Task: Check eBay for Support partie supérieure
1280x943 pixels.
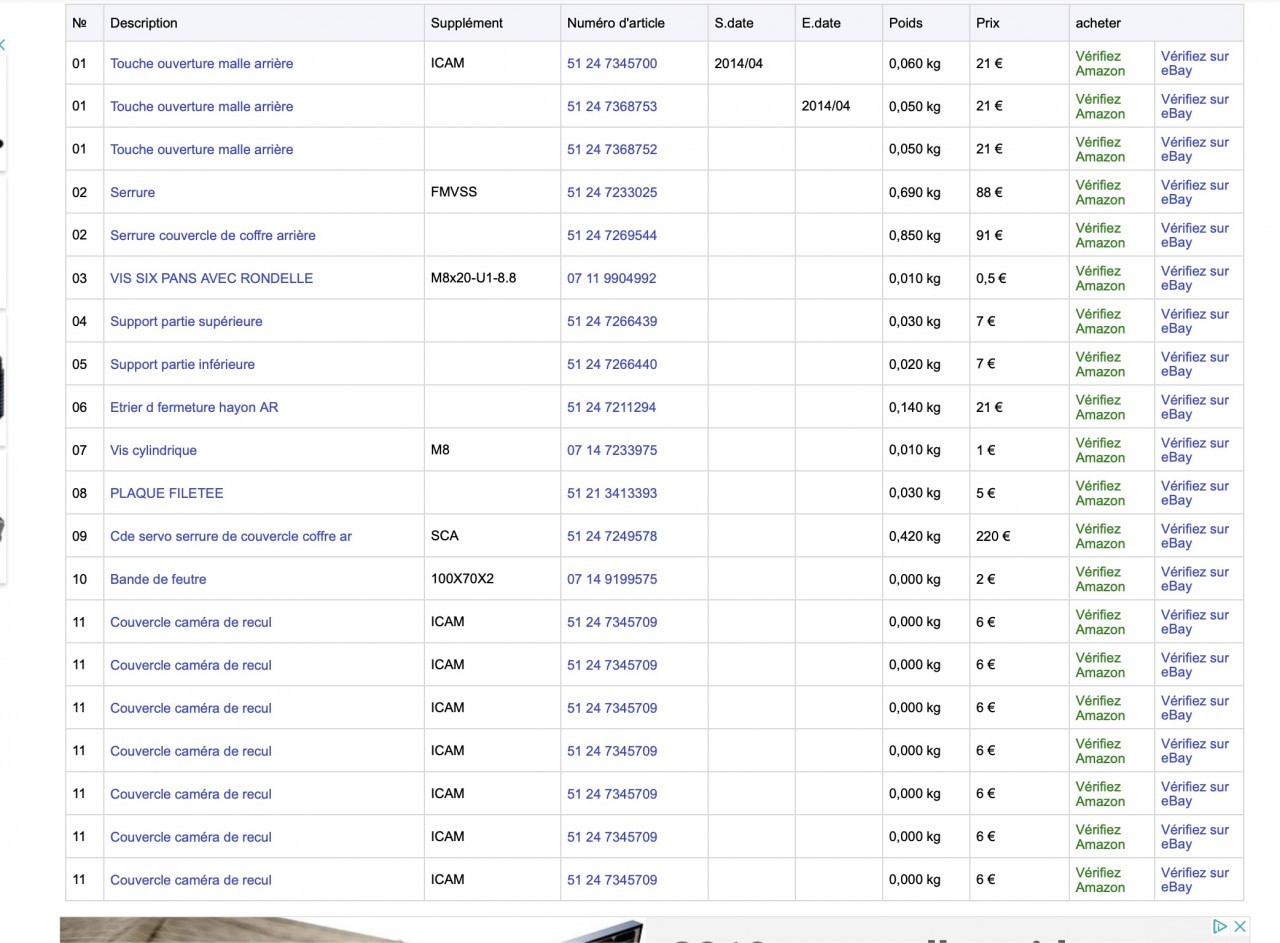Action: [x=1195, y=321]
